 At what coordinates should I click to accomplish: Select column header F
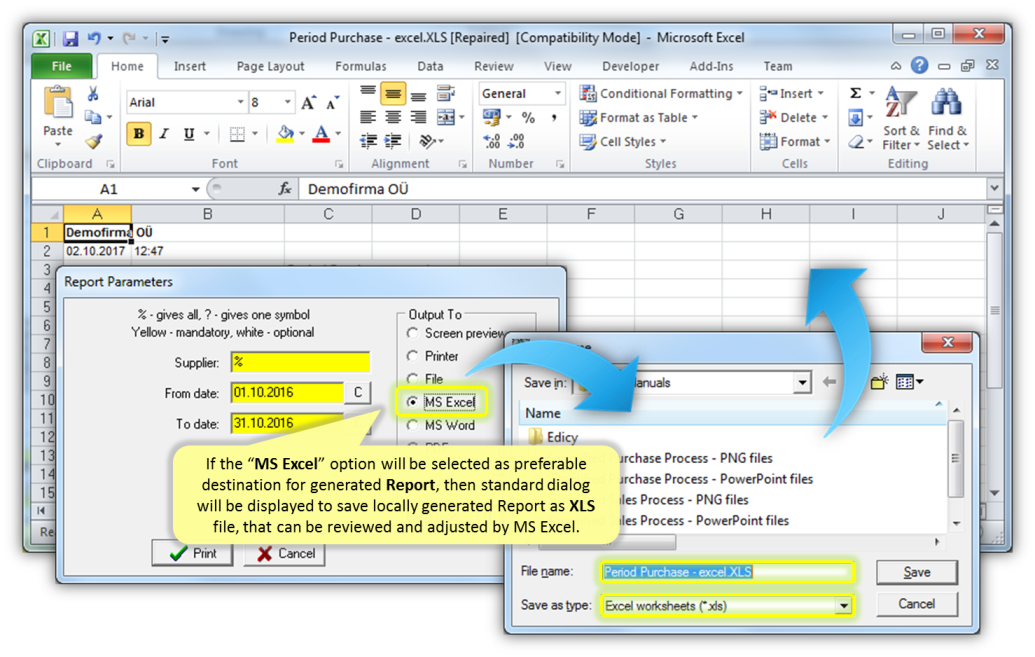tap(590, 214)
